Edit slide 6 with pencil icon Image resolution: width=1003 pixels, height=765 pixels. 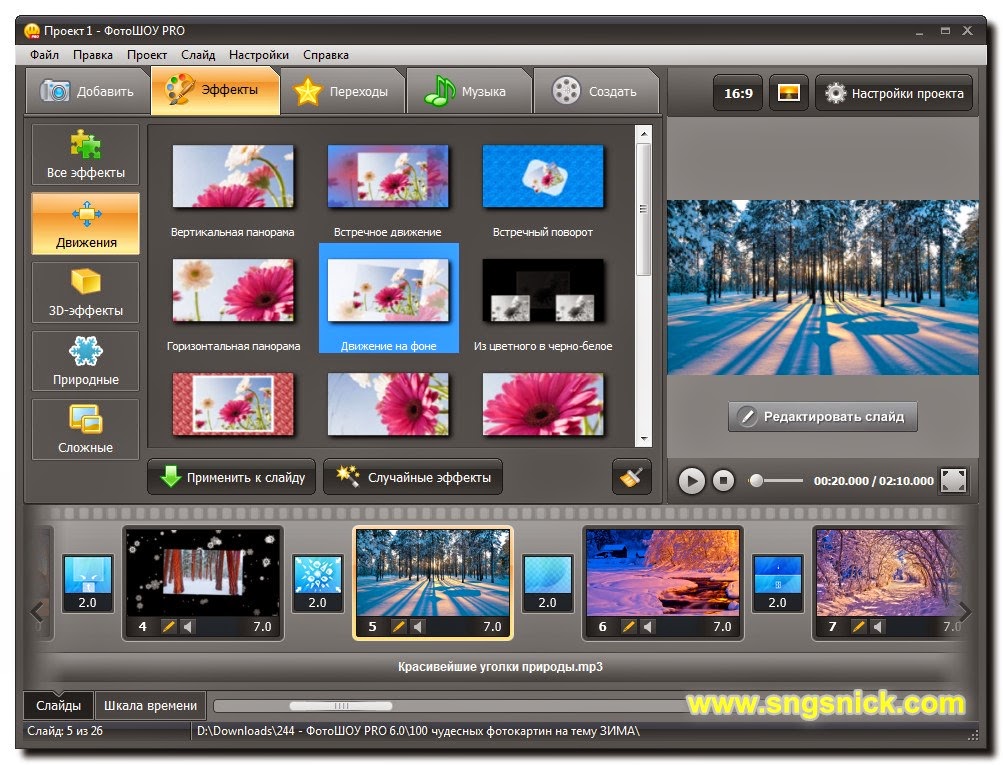tap(629, 627)
